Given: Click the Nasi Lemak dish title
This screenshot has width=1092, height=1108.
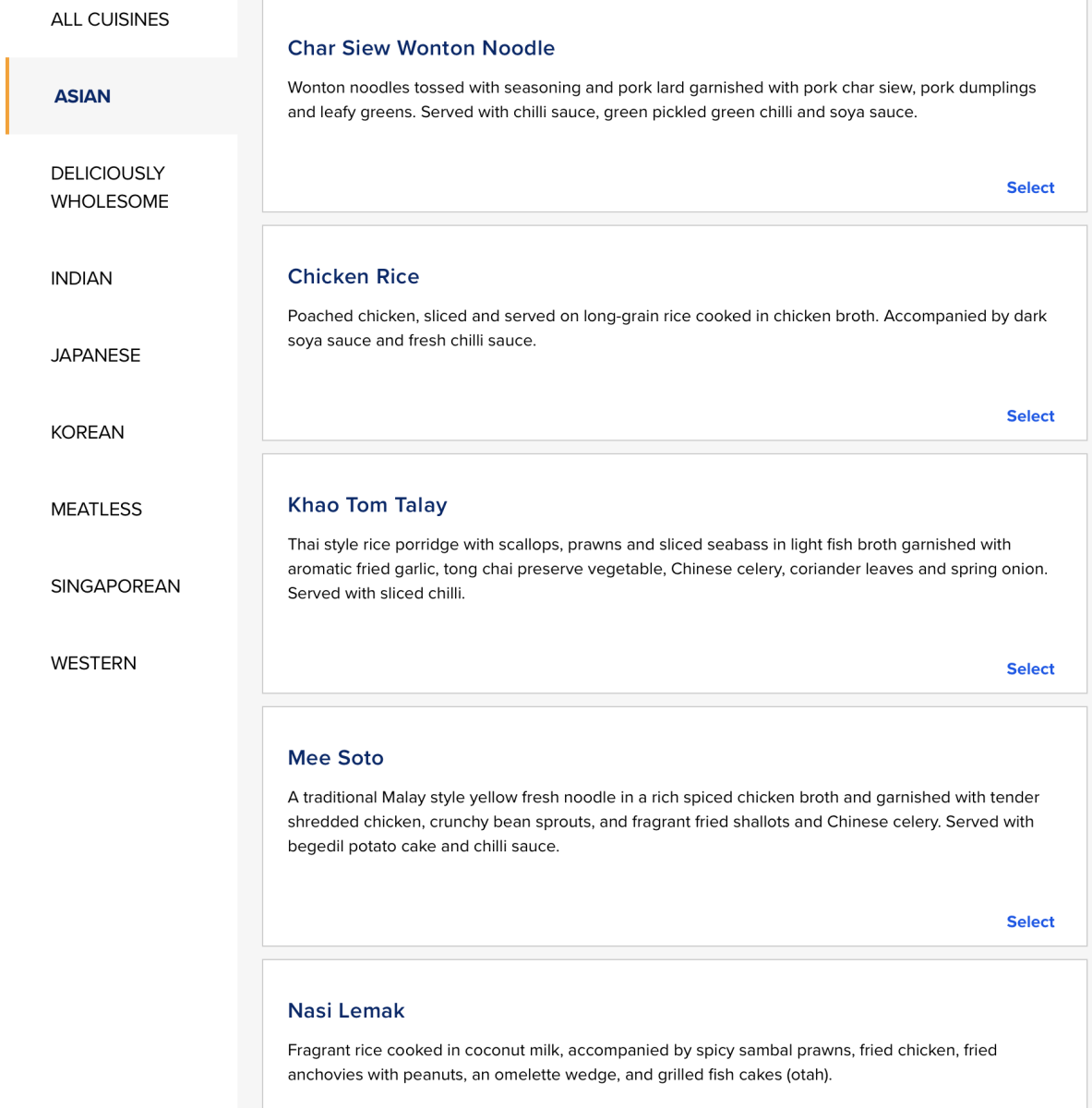Looking at the screenshot, I should (346, 1011).
